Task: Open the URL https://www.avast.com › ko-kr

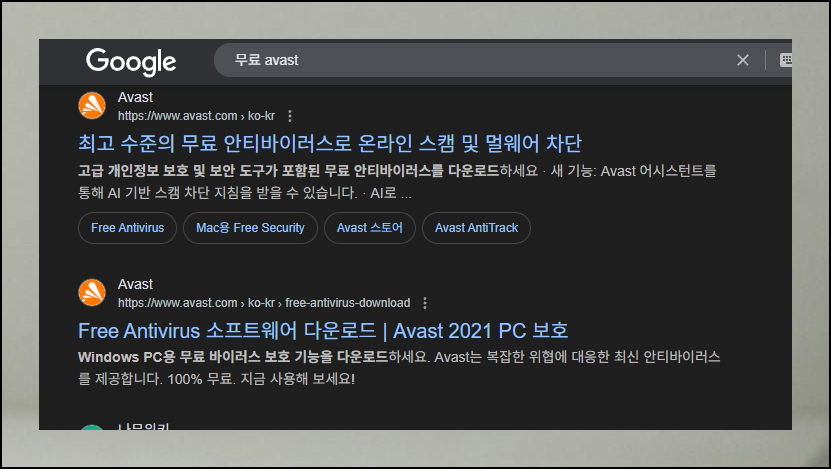Action: [x=196, y=116]
